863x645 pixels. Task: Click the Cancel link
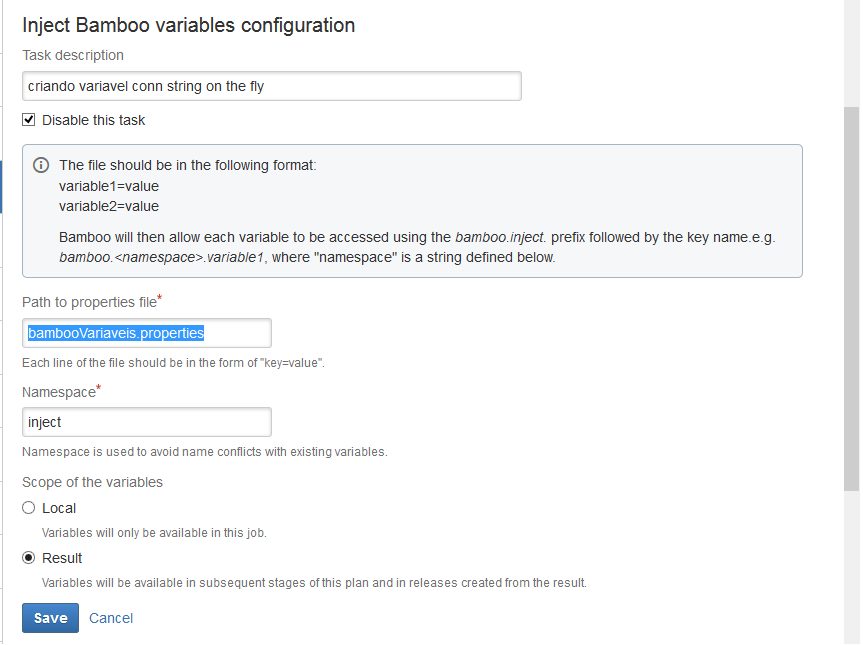point(111,618)
